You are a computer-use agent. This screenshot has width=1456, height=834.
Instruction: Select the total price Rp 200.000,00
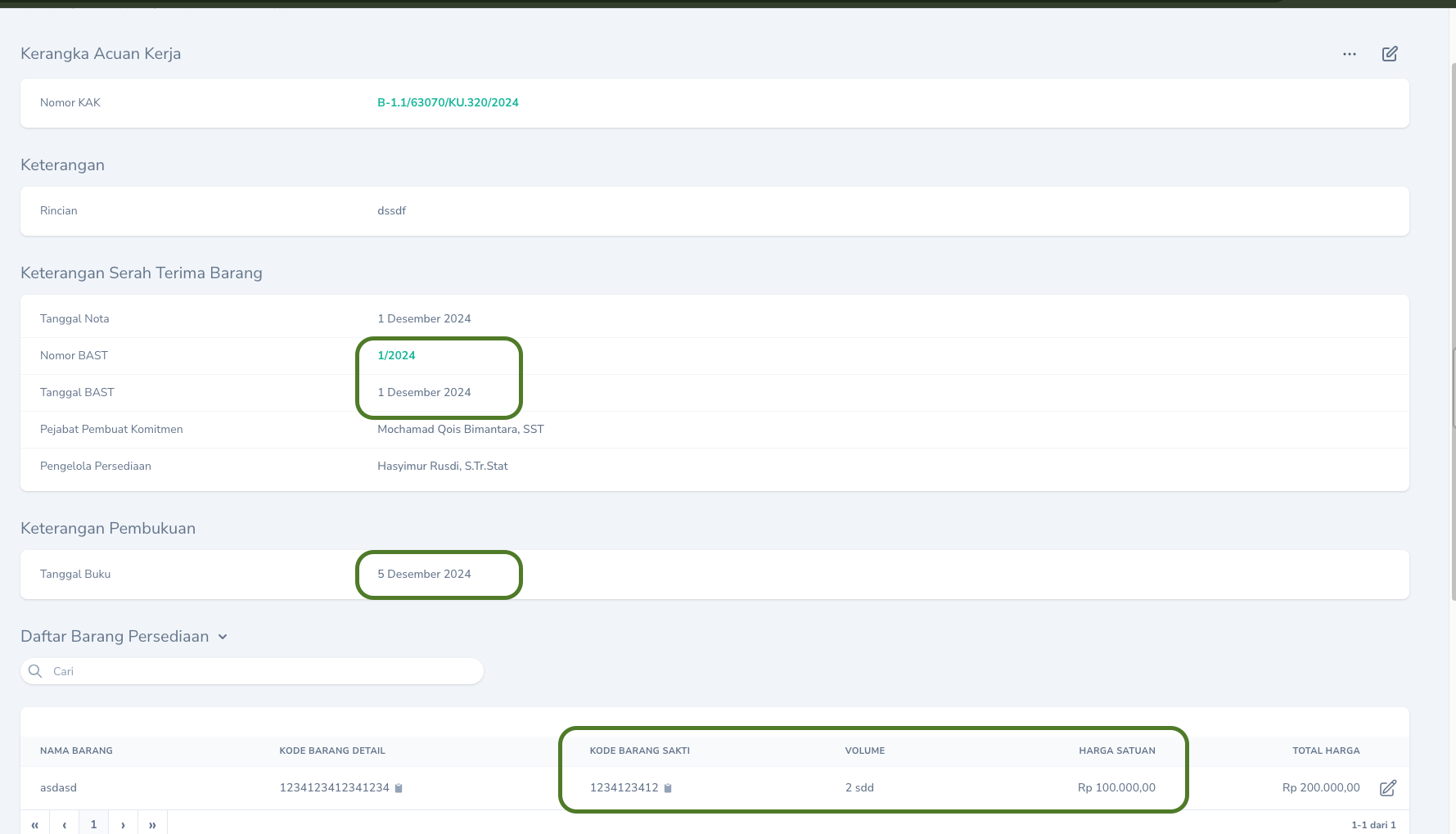coord(1321,787)
